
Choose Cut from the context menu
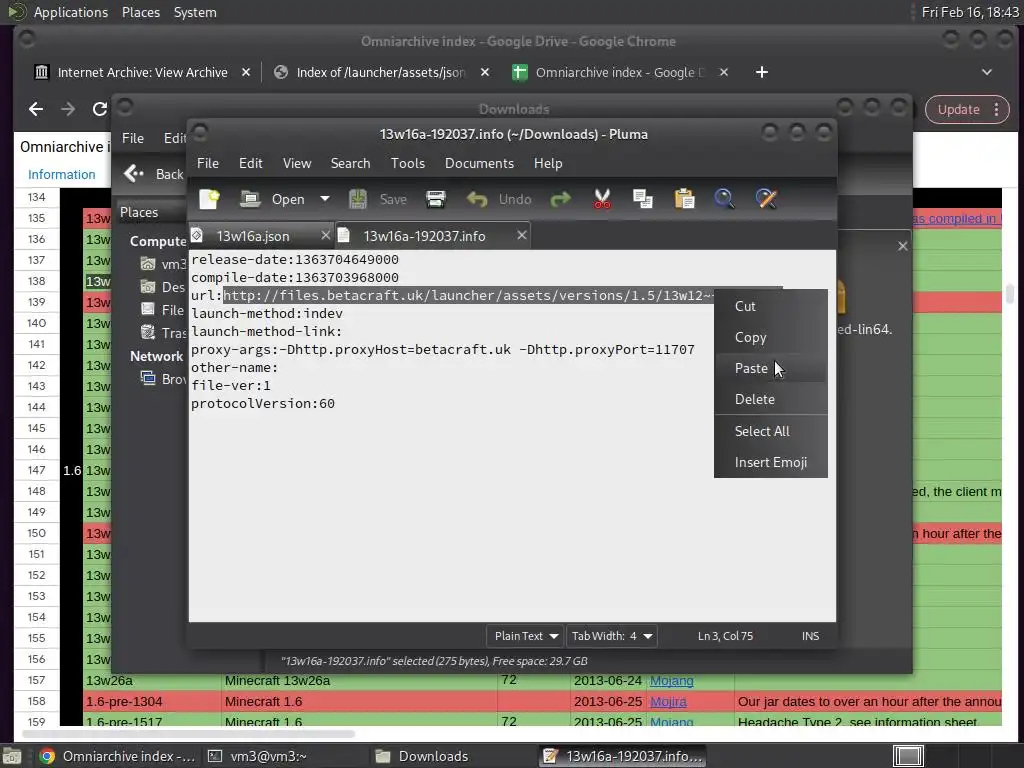(x=771, y=306)
